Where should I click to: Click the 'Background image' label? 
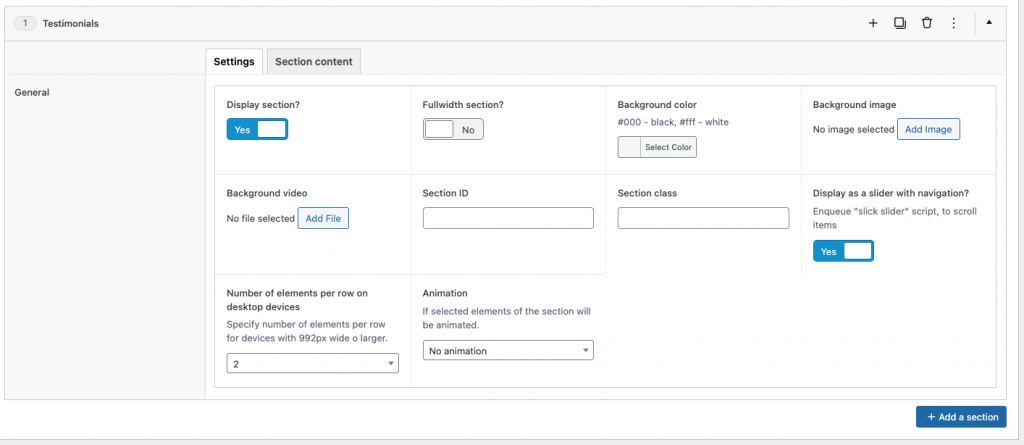854,104
